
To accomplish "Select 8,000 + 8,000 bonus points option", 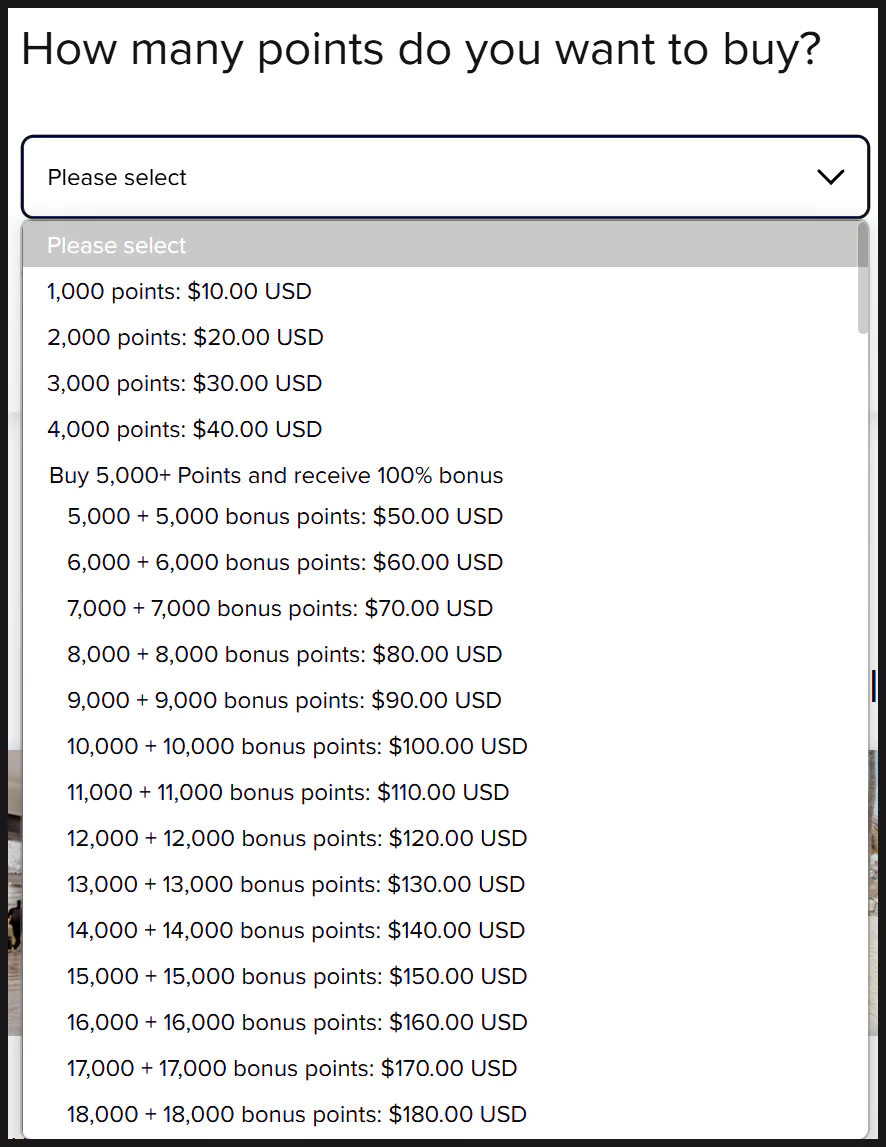I will pyautogui.click(x=285, y=655).
